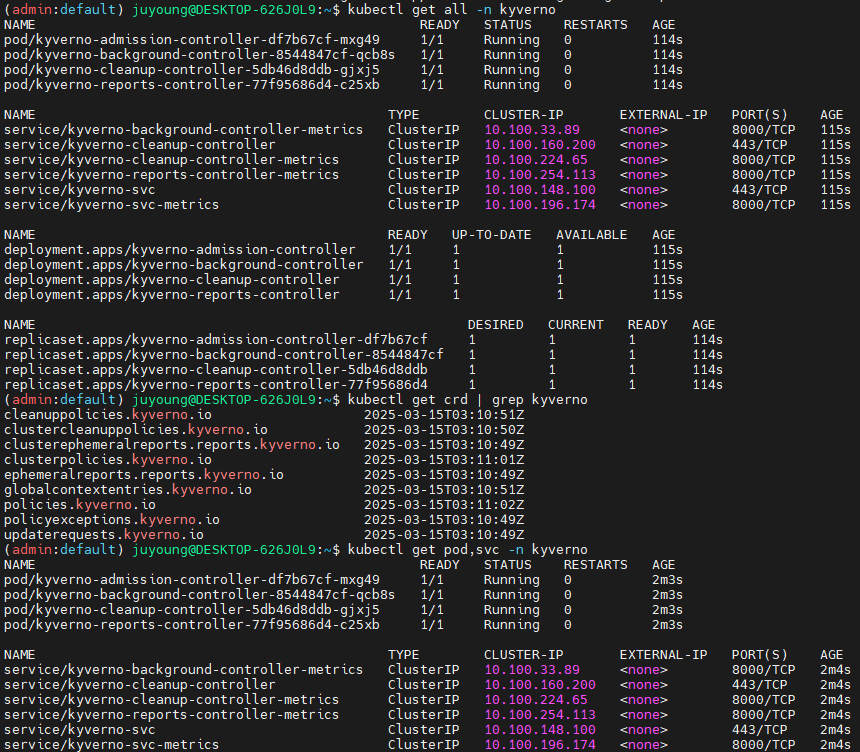Click replicaset.apps/kyverno-admission-controller-df7b67cf name
This screenshot has height=752, width=860.
216,340
